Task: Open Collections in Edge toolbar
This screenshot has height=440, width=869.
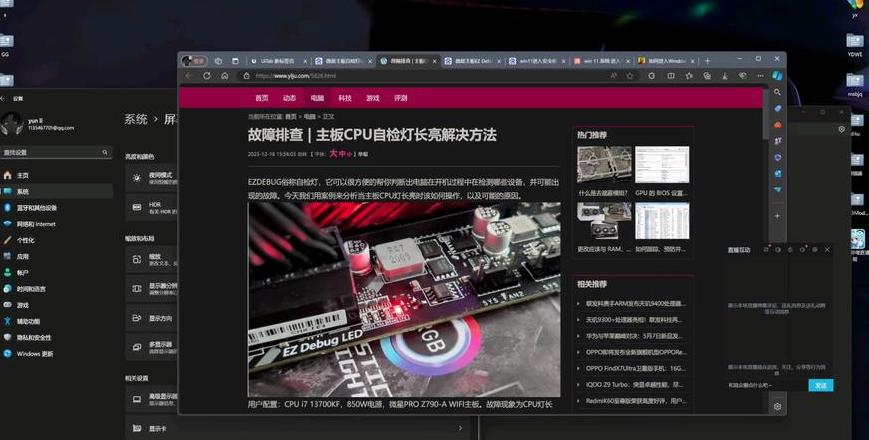Action: tap(707, 76)
